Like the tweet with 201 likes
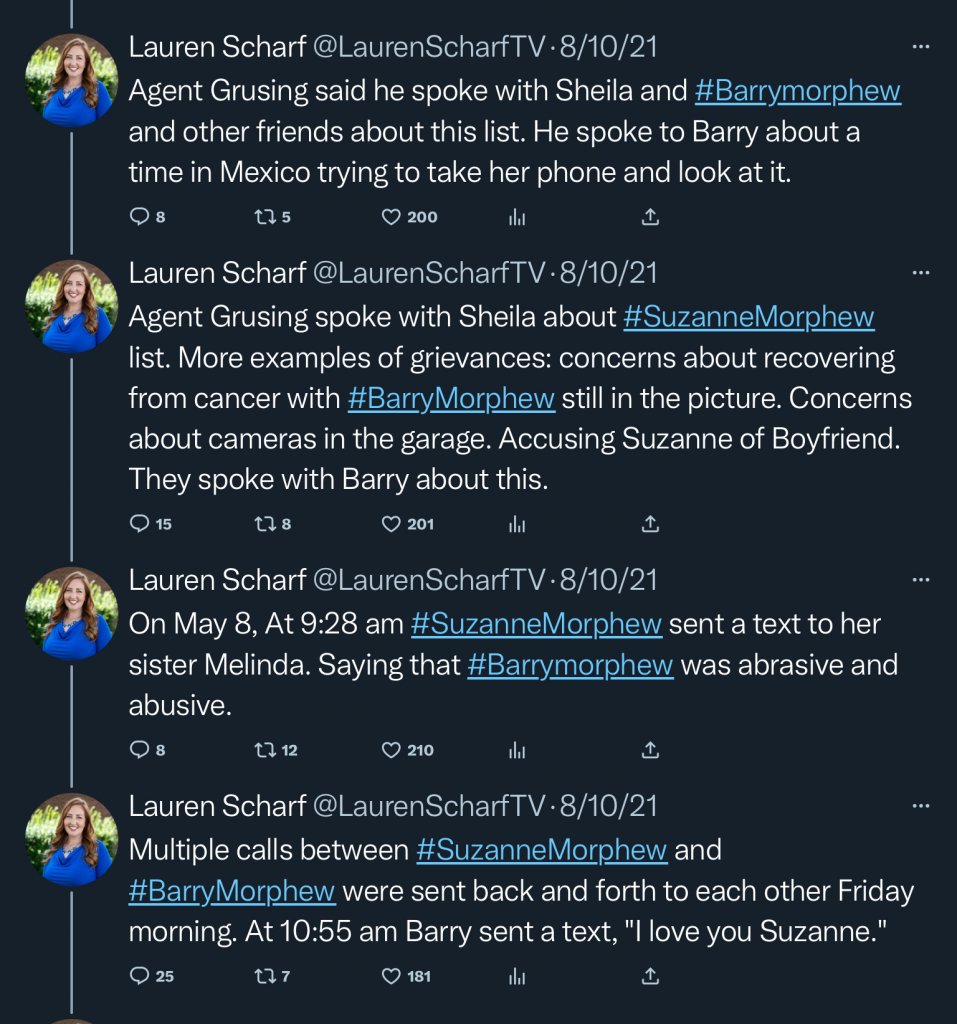The image size is (957, 1024). [392, 523]
